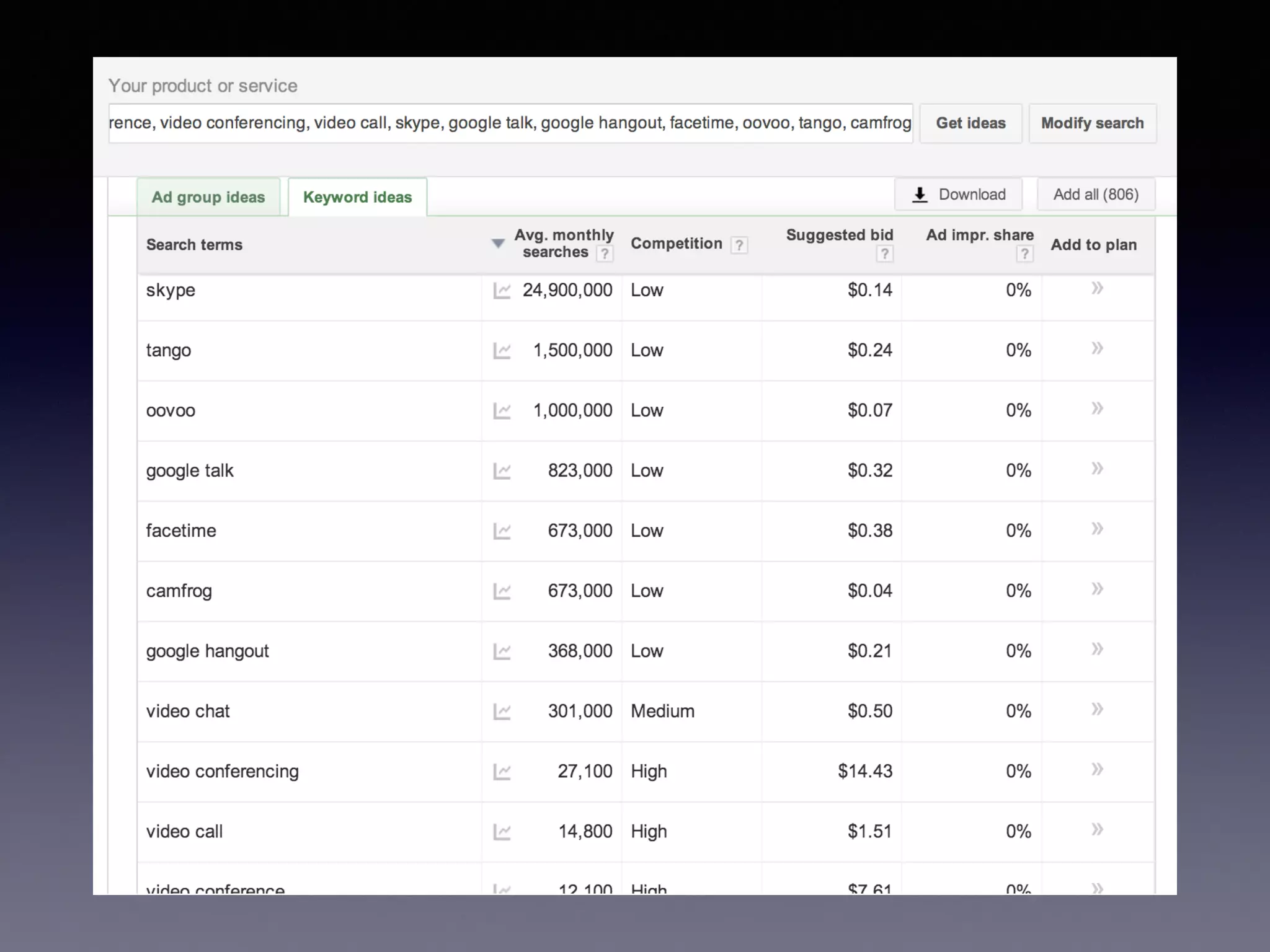The image size is (1270, 952).
Task: Add video chat keyword to plan
Action: pos(1097,709)
